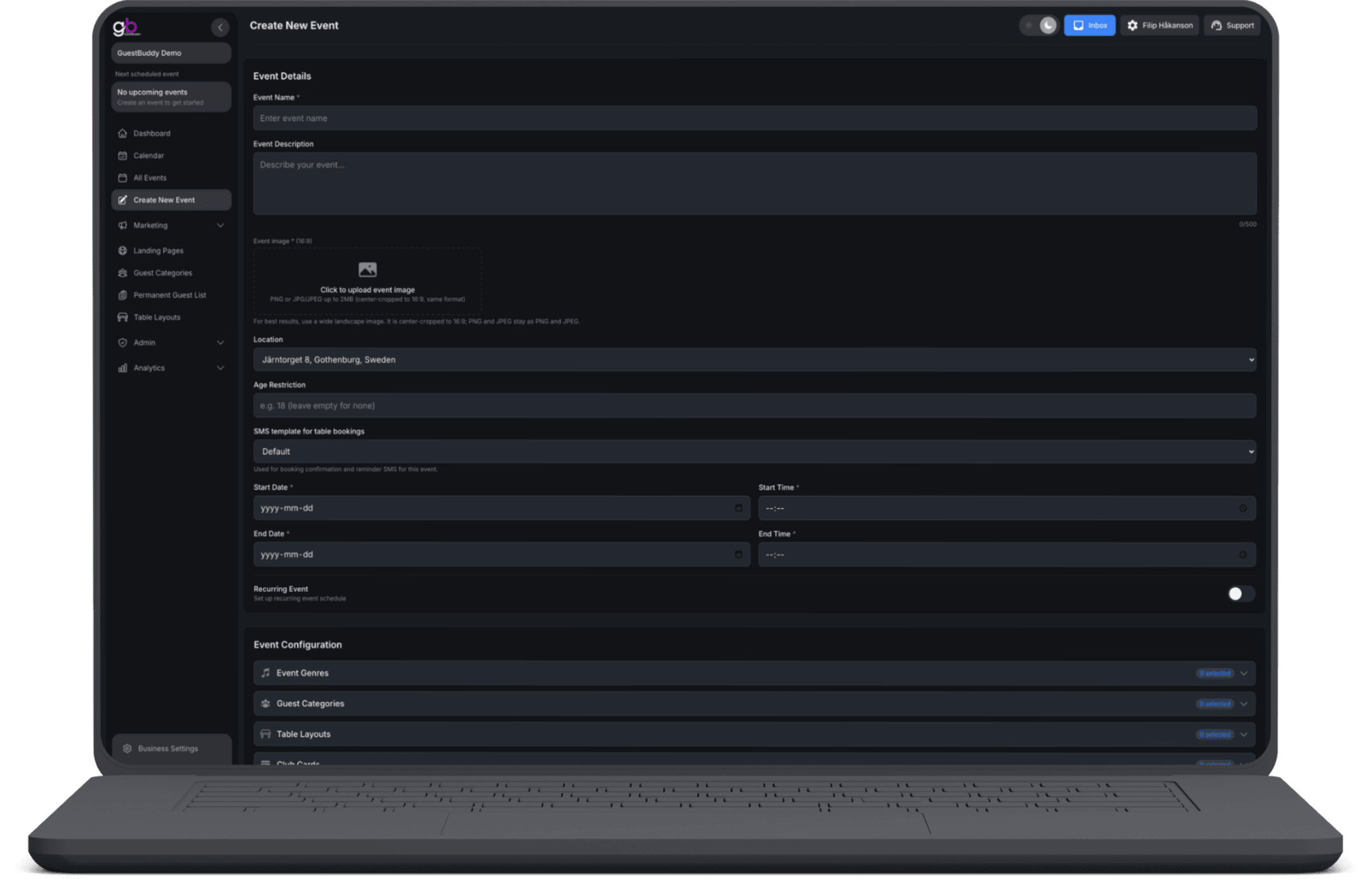
Task: Click into the Event Name field
Action: [754, 118]
